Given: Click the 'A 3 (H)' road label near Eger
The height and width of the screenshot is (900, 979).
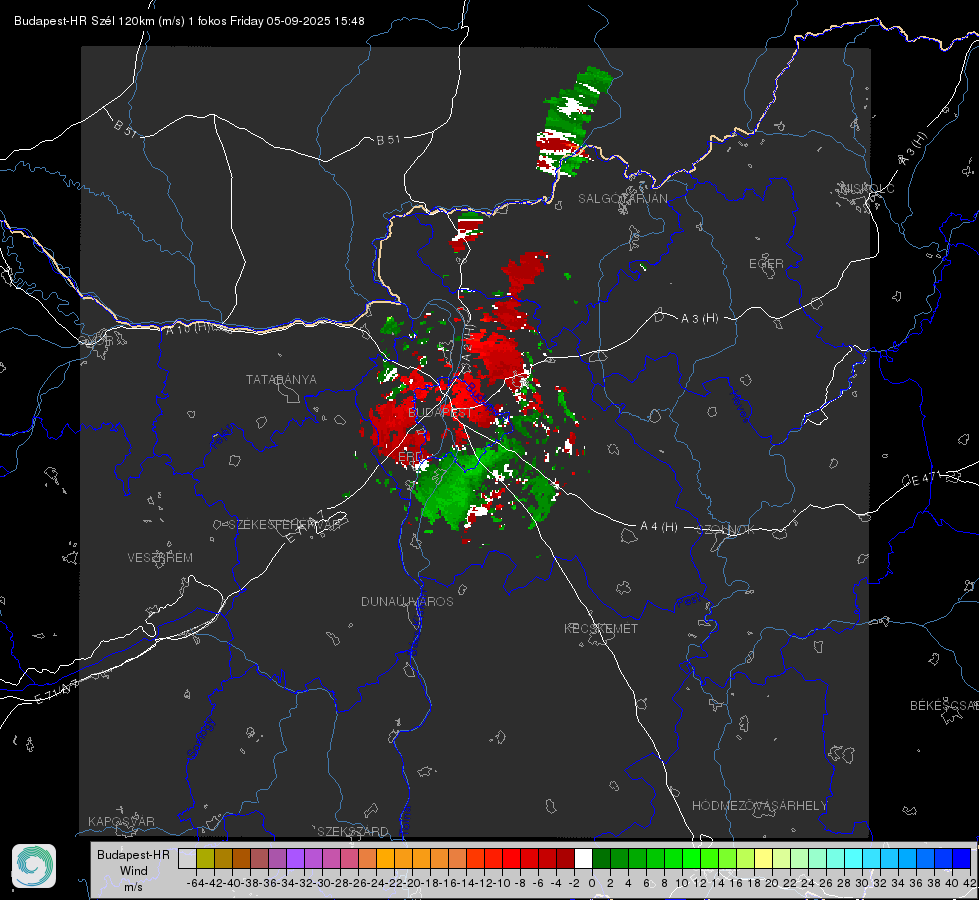Looking at the screenshot, I should tap(699, 319).
